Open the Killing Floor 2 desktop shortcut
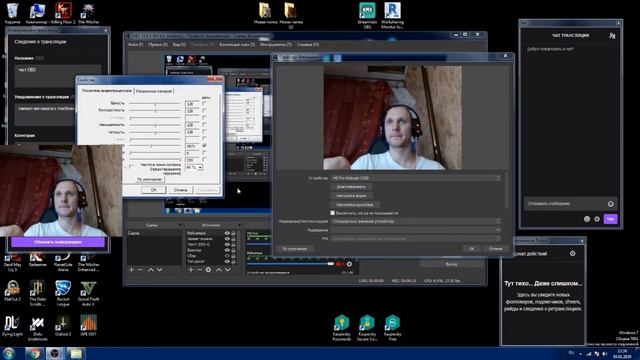Image resolution: width=640 pixels, height=360 pixels. (x=62, y=12)
